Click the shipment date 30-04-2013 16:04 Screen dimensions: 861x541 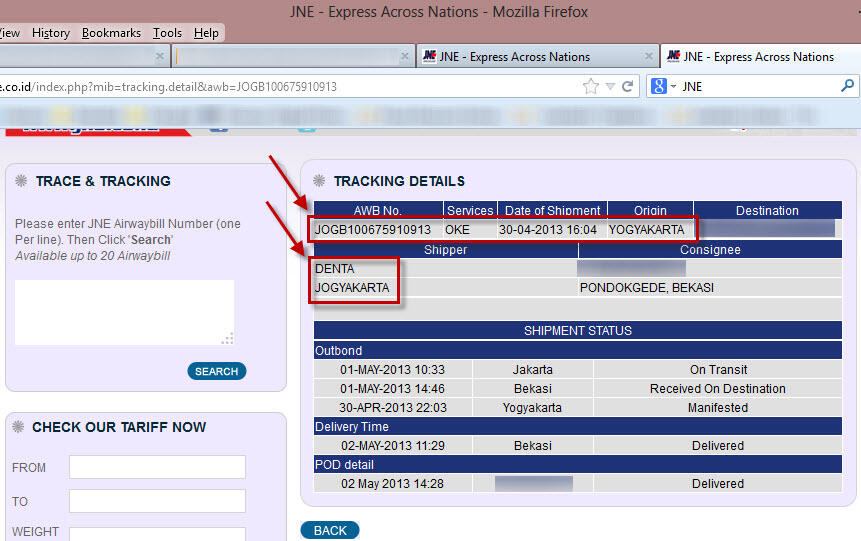pos(547,230)
